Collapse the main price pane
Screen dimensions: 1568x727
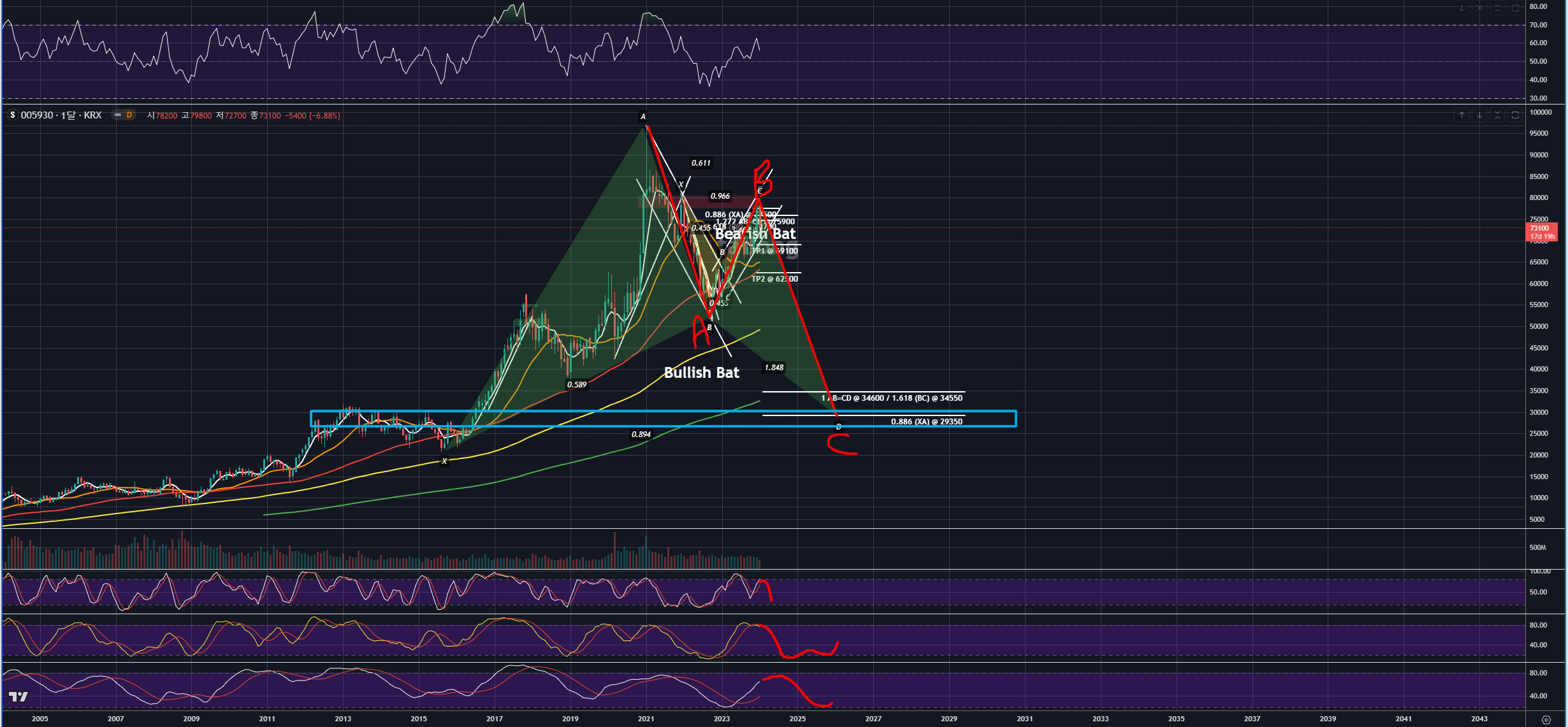1497,115
